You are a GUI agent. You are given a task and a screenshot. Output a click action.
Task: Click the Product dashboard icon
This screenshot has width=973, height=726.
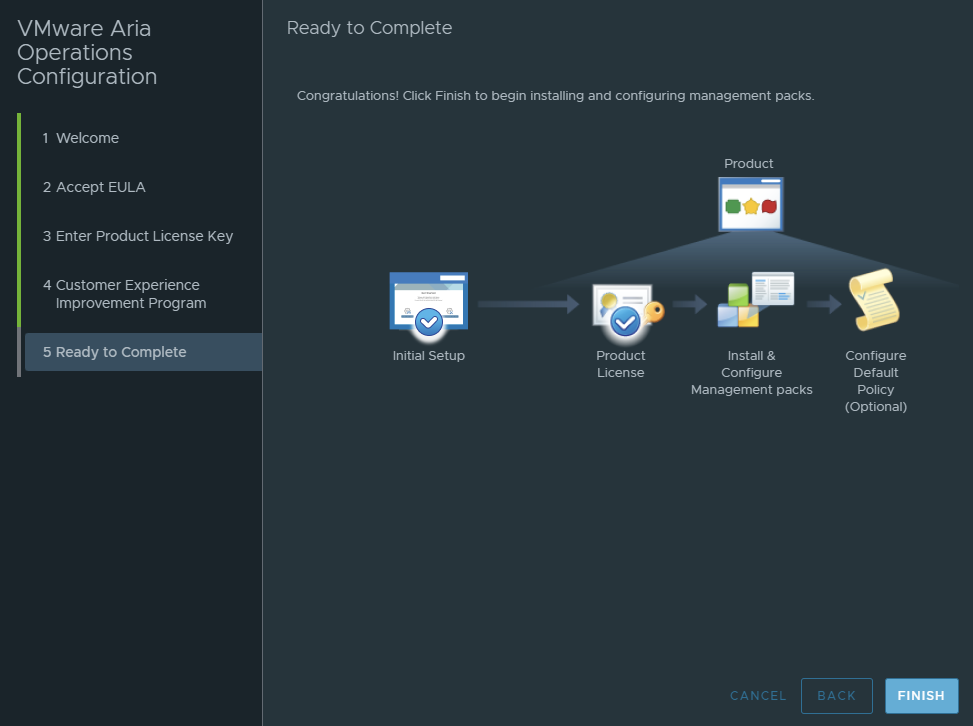[751, 204]
